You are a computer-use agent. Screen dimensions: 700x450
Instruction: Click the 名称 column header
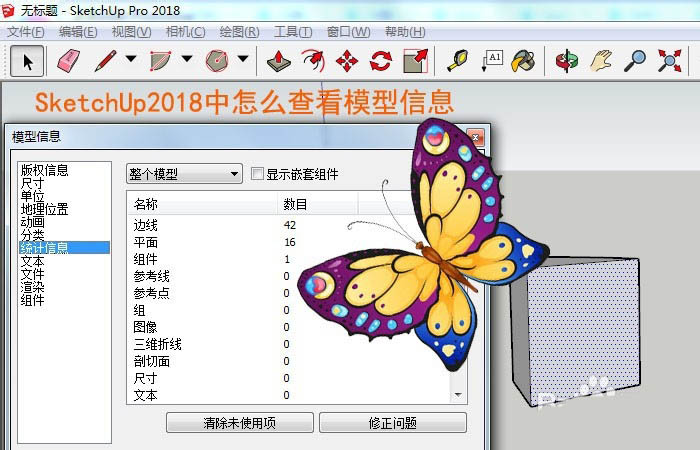coord(203,204)
